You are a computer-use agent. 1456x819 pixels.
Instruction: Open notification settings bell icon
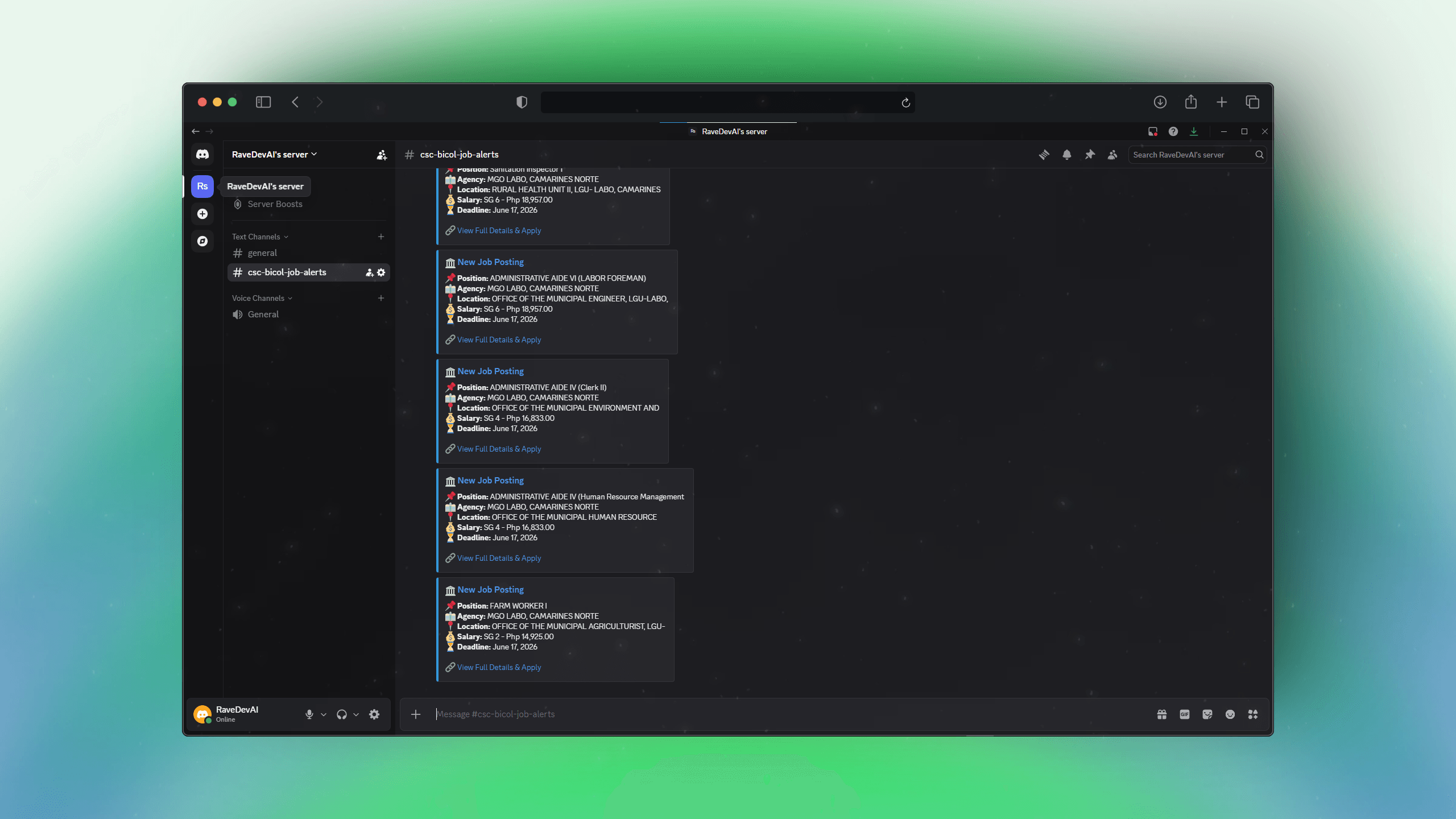tap(1066, 155)
